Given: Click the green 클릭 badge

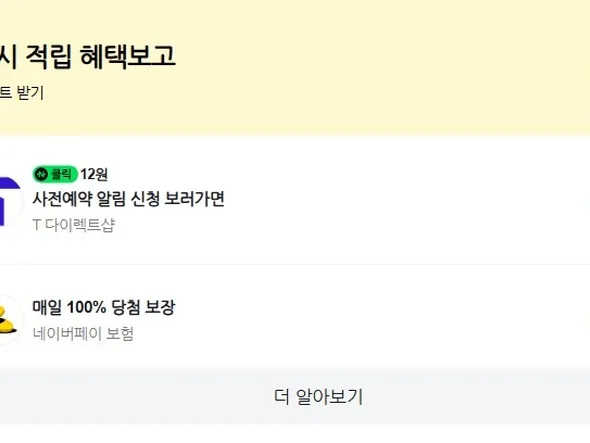Looking at the screenshot, I should (55, 174).
